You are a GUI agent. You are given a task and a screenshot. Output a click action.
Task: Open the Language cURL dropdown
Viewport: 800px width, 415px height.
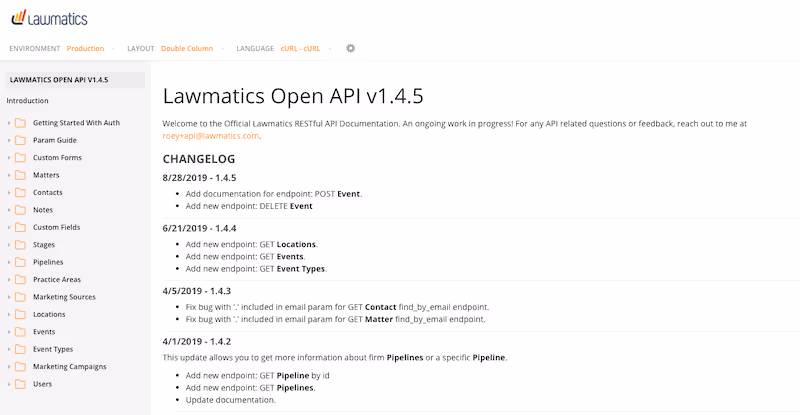pyautogui.click(x=306, y=48)
